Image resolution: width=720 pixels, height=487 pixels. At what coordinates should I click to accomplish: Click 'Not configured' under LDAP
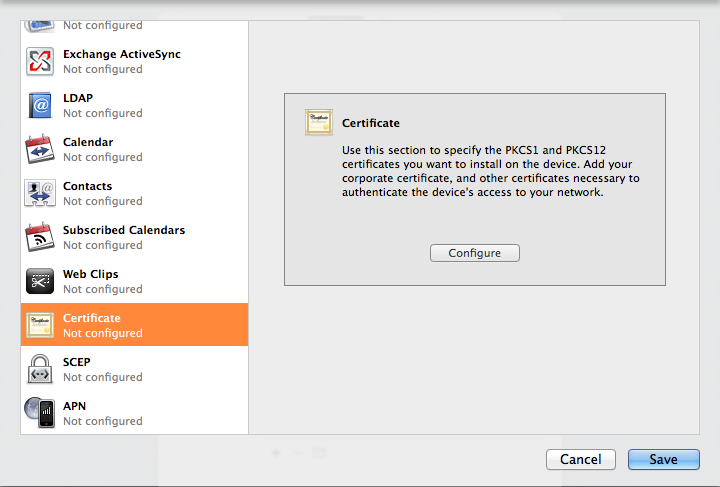(x=103, y=113)
